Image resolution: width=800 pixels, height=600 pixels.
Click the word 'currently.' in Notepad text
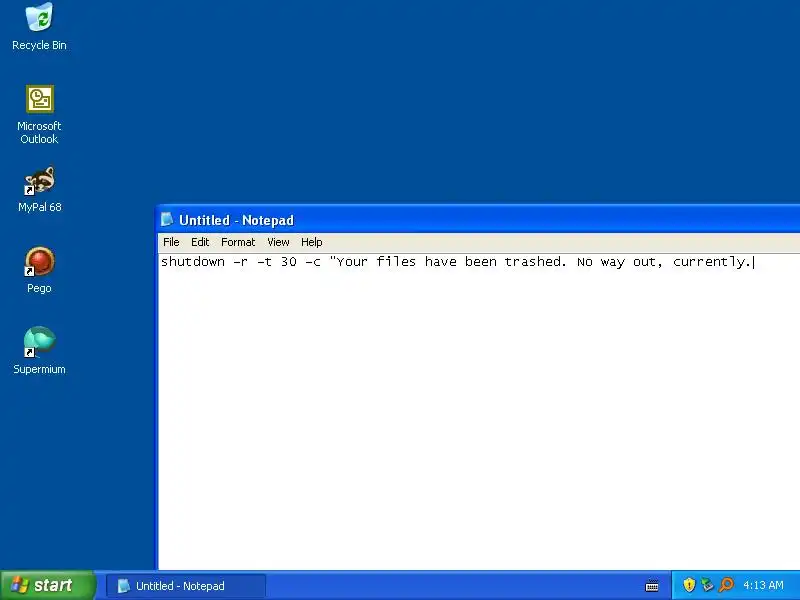pos(712,262)
